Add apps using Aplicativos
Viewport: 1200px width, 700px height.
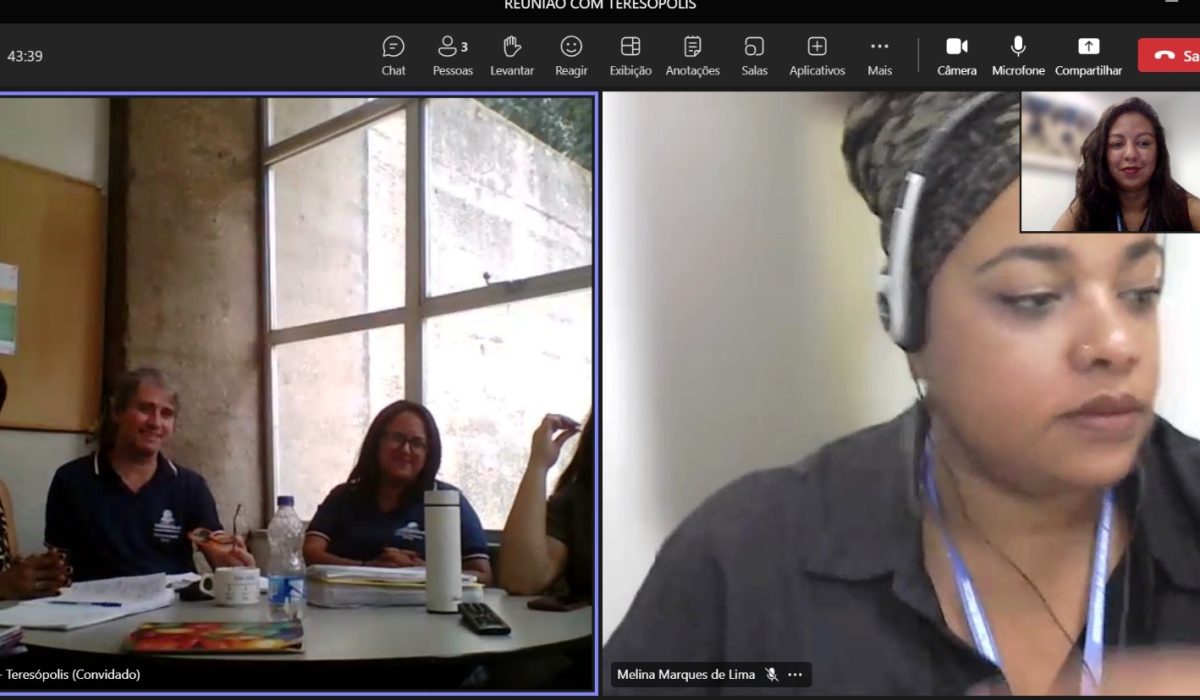817,55
